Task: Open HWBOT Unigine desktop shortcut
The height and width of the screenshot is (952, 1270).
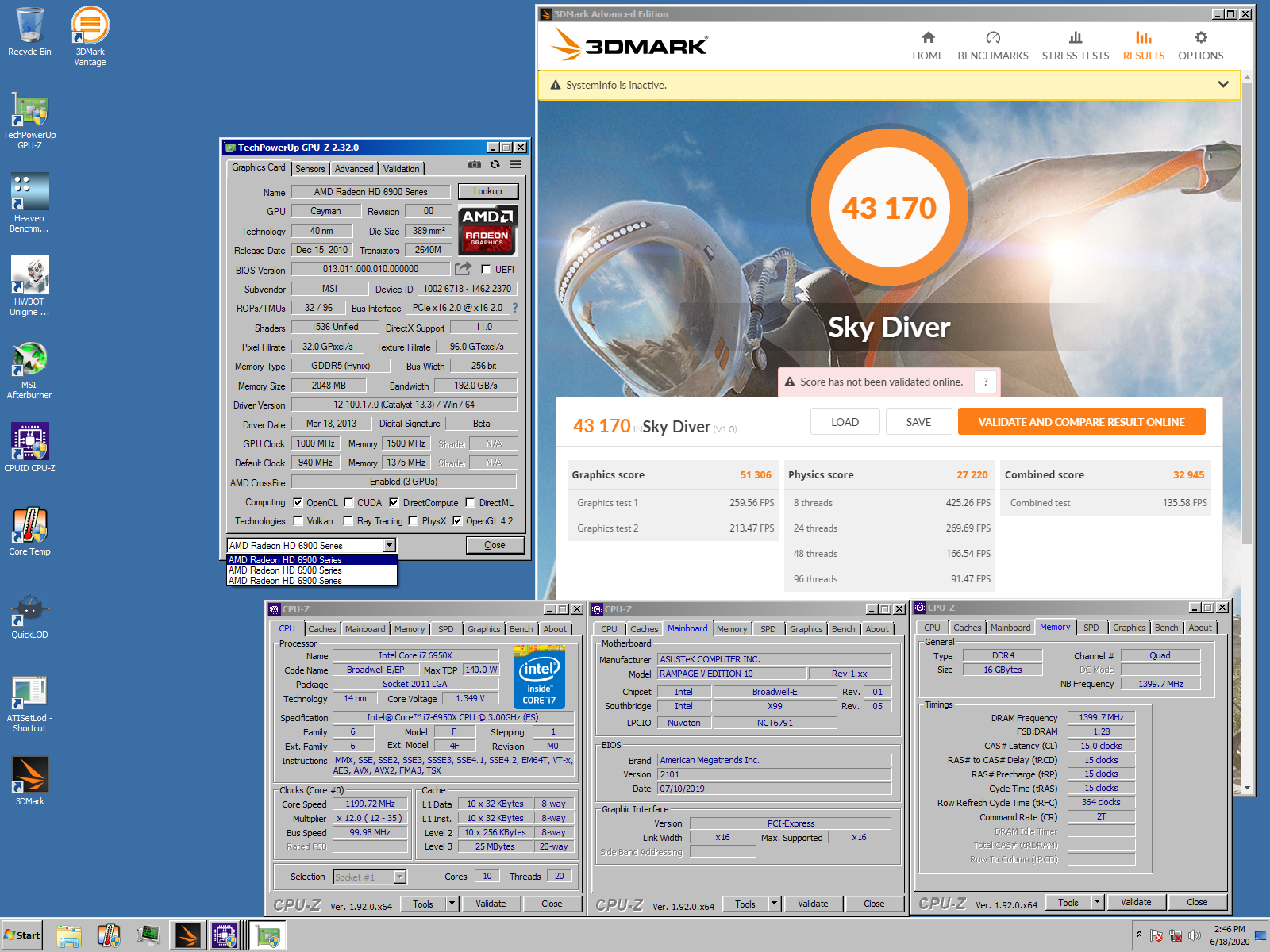Action: click(29, 286)
